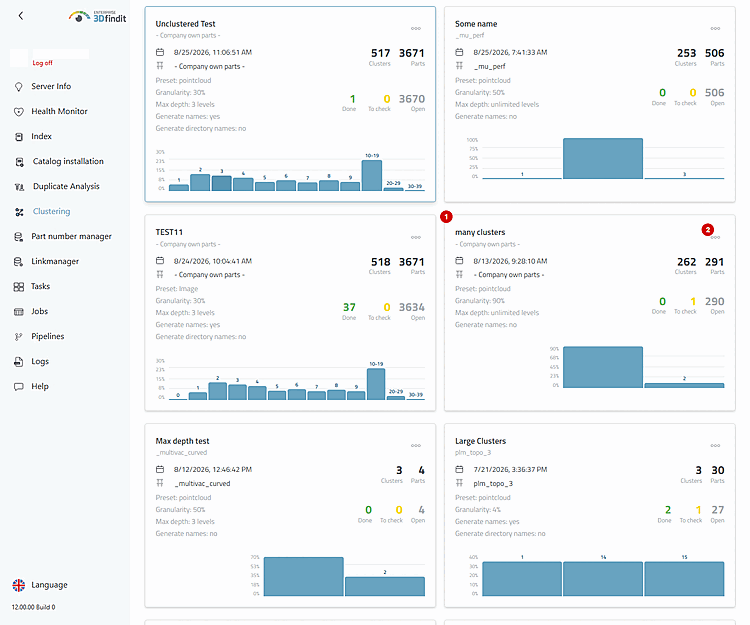The width and height of the screenshot is (750, 625).
Task: Open the Health Monitor heart icon
Action: point(19,111)
